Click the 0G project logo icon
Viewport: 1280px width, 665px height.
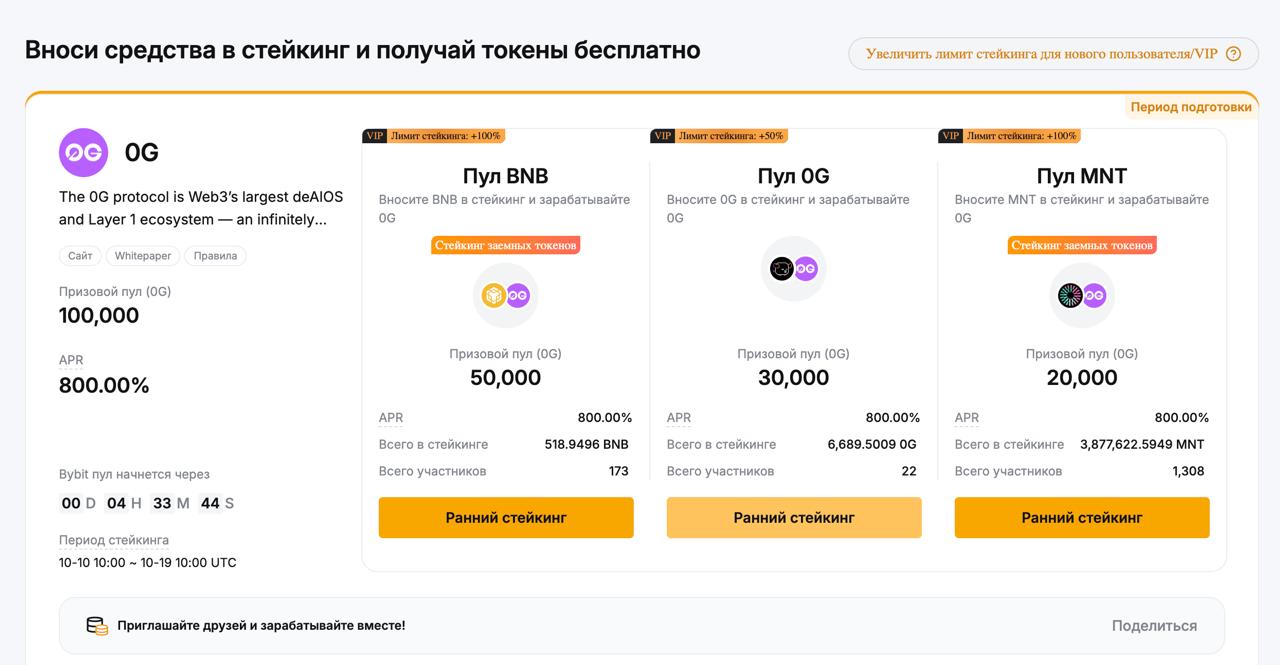point(83,153)
